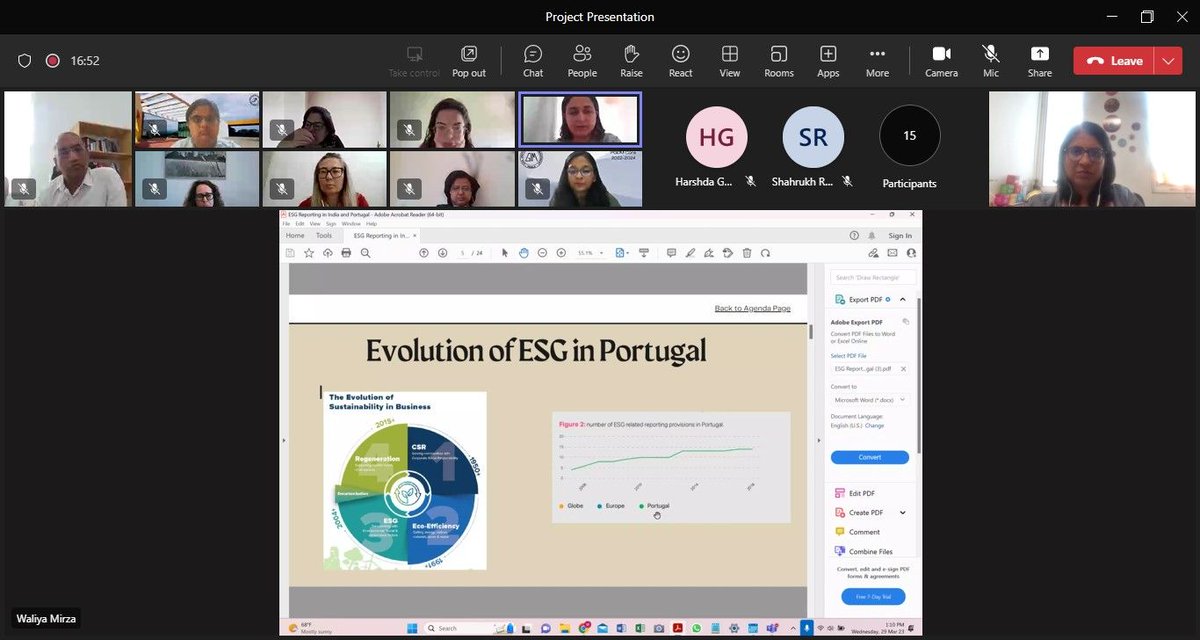Rotate the page icon

point(765,253)
